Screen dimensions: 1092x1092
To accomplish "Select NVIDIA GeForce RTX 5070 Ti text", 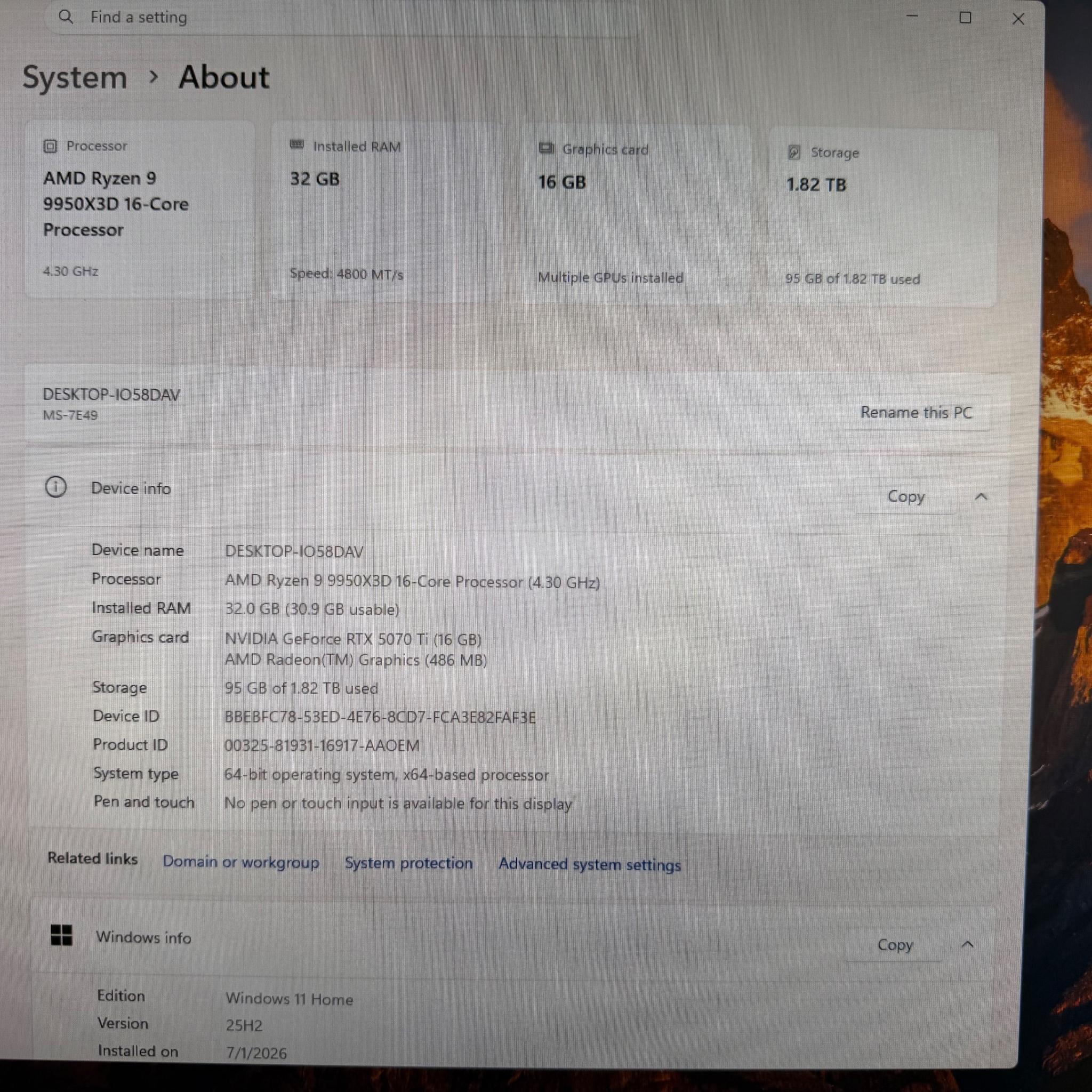I will [x=326, y=639].
